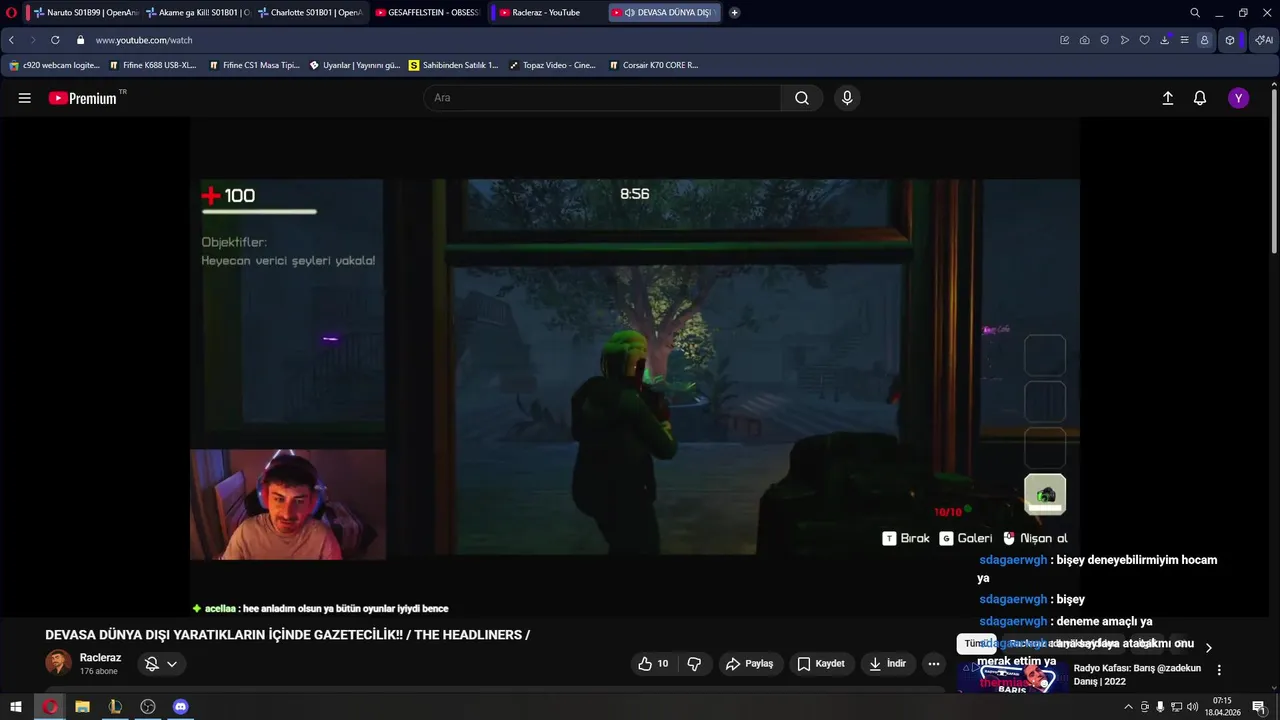Open the account avatar menu "Y"
Screen dimensions: 1280x720
[1239, 98]
